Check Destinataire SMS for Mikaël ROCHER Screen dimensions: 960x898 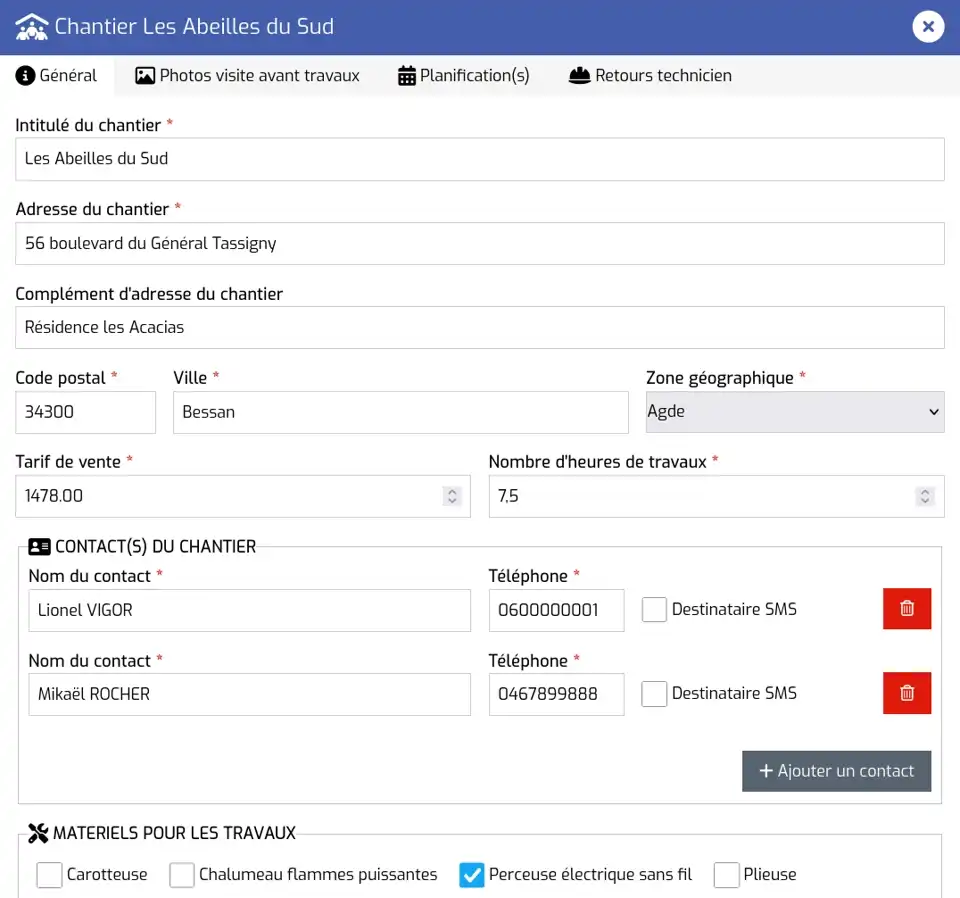(x=654, y=694)
